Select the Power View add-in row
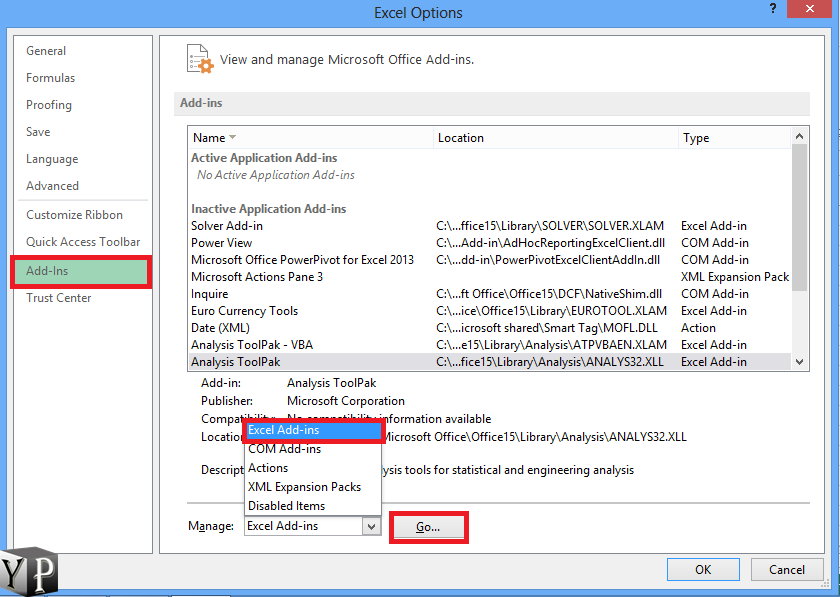 click(x=489, y=243)
